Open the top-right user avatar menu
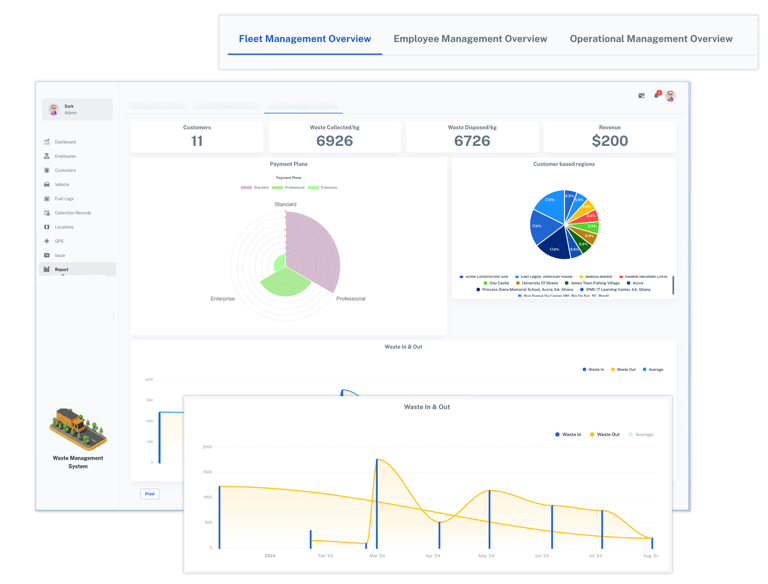The width and height of the screenshot is (768, 584). (671, 96)
